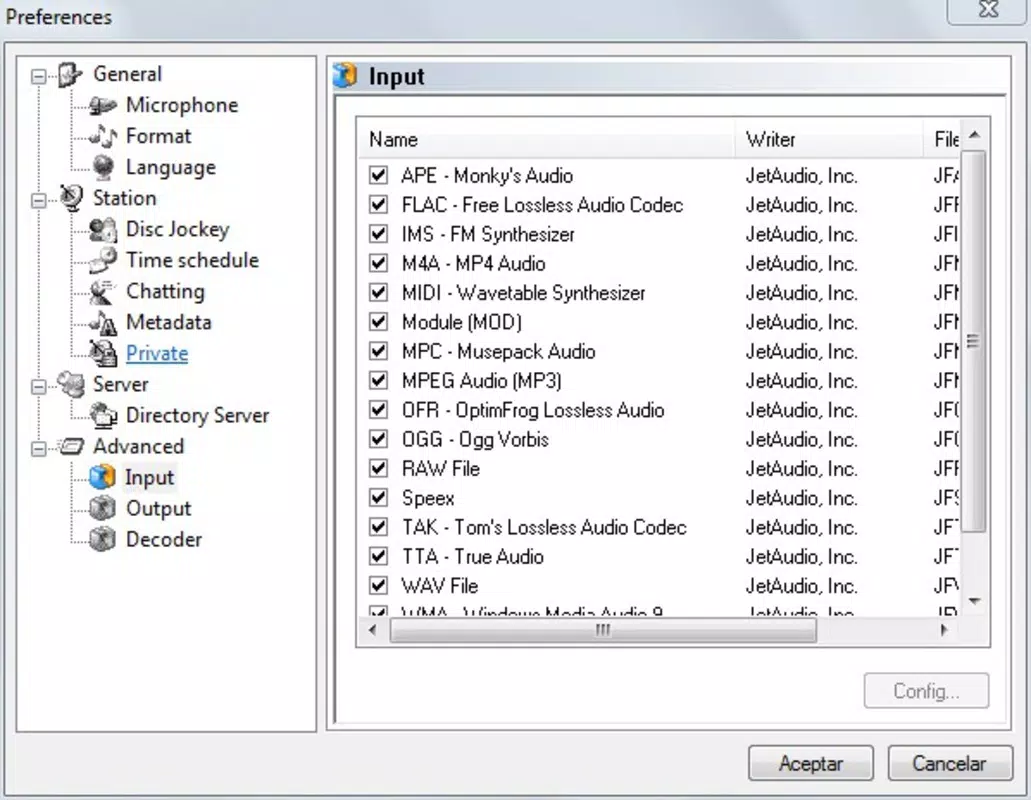Click the vertical scrollbar thumb
The width and height of the screenshot is (1031, 800).
(x=974, y=341)
